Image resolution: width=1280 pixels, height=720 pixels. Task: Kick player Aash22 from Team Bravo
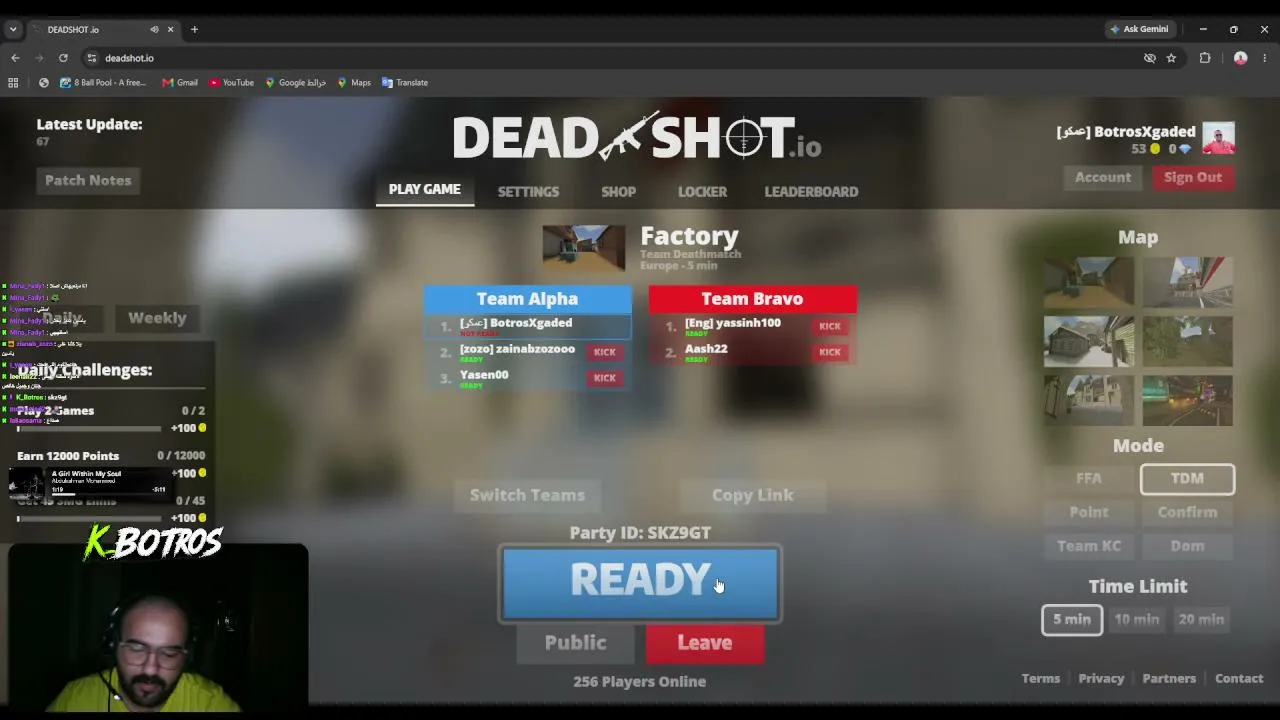pyautogui.click(x=829, y=352)
